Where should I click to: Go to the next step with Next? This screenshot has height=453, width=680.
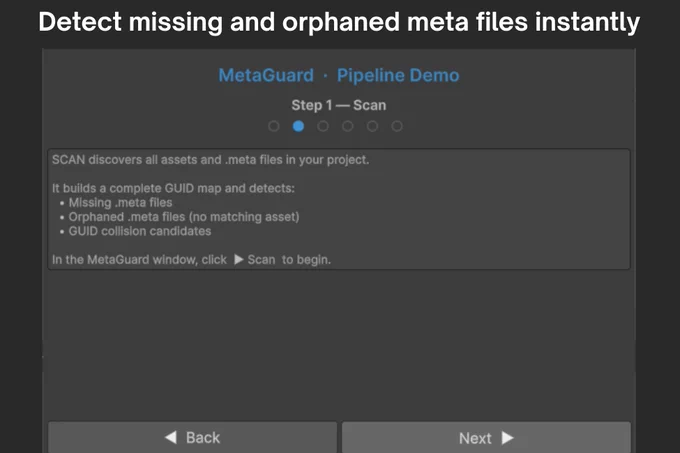coord(486,437)
